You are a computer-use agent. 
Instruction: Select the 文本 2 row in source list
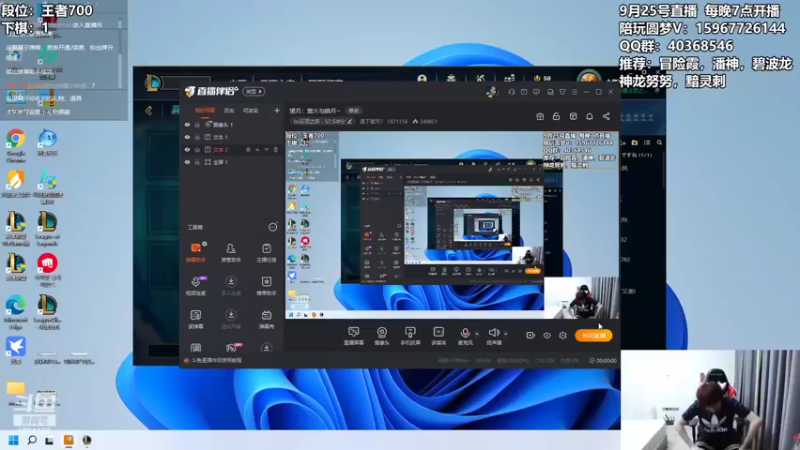click(232, 149)
